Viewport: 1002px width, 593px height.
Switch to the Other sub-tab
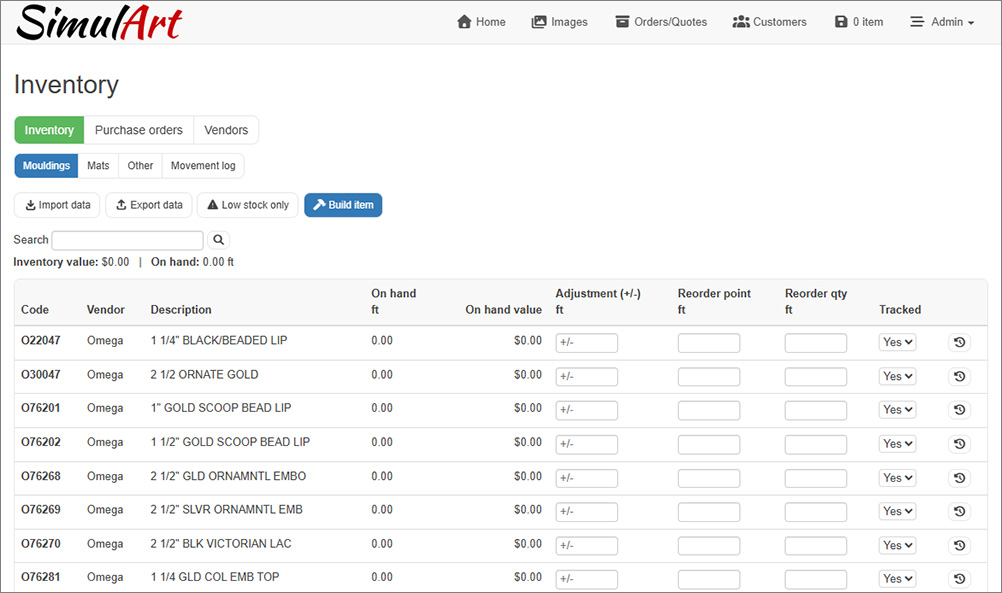click(140, 166)
